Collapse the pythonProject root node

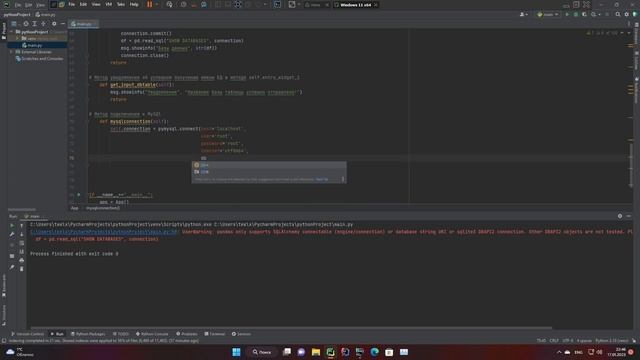coord(12,32)
